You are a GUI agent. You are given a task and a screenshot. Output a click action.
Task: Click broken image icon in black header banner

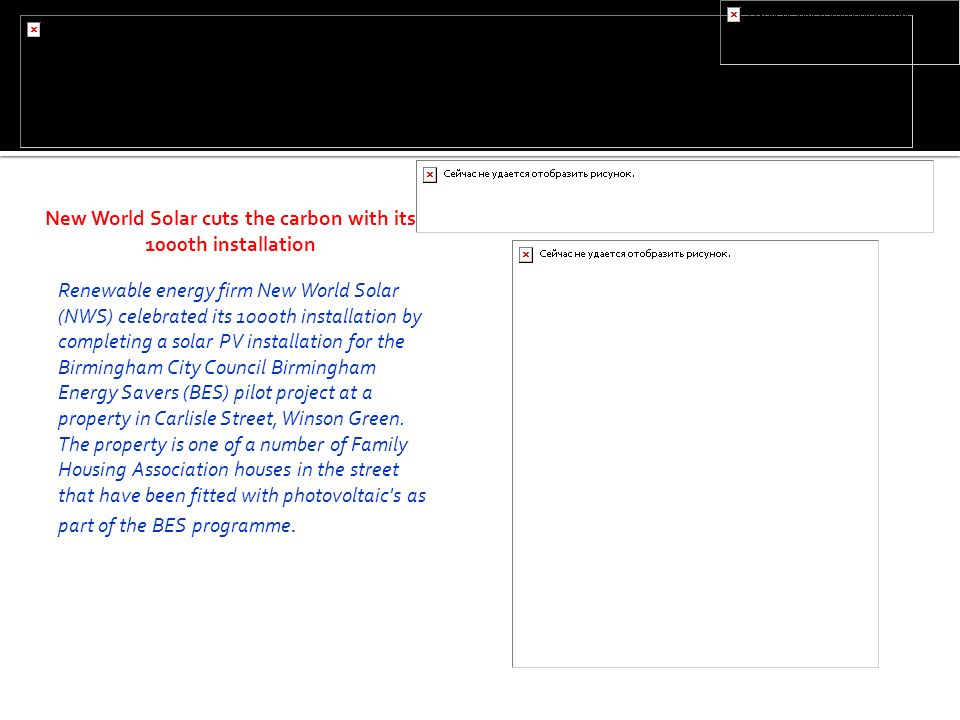(34, 29)
